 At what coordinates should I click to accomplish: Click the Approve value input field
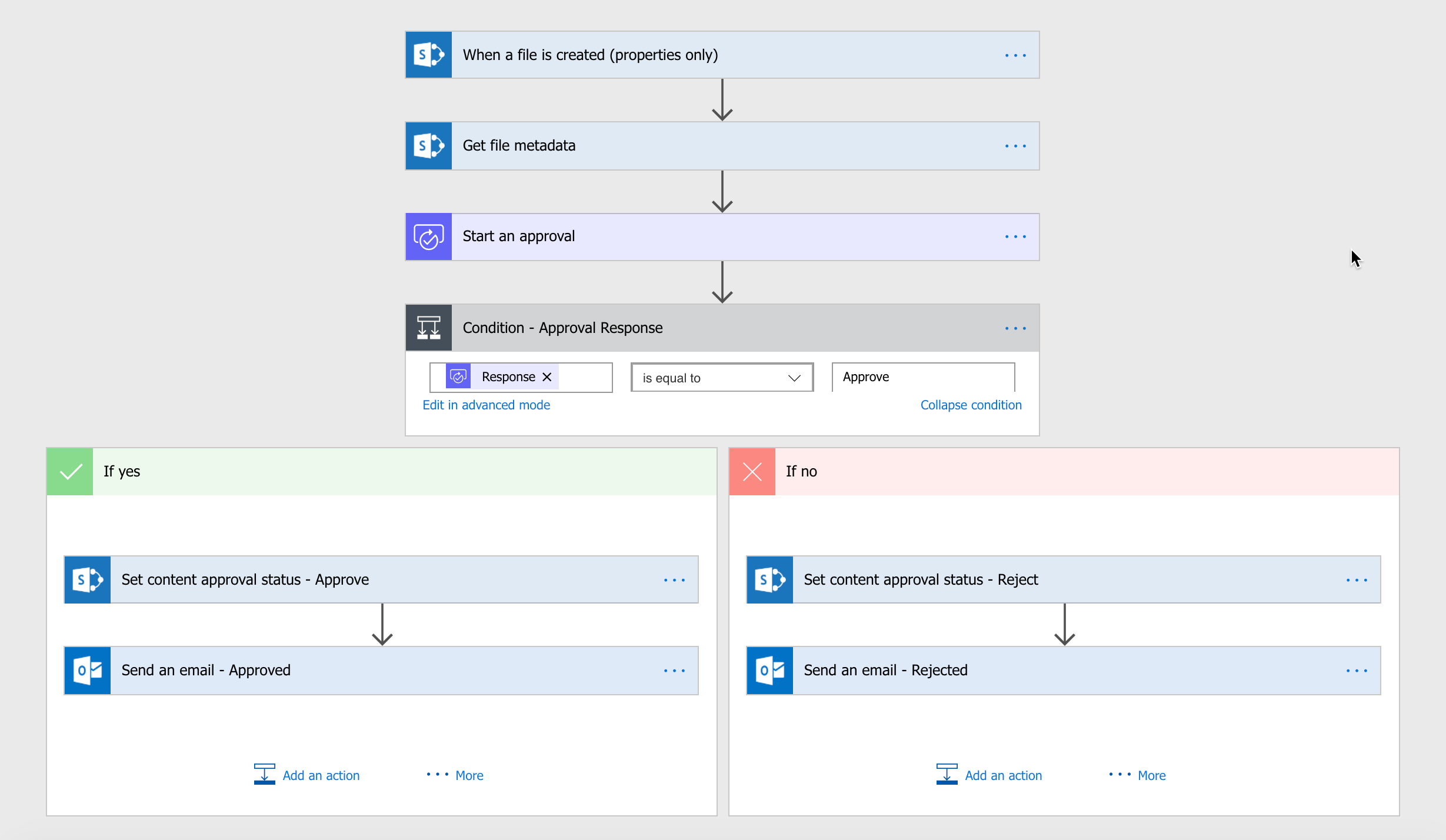click(922, 376)
